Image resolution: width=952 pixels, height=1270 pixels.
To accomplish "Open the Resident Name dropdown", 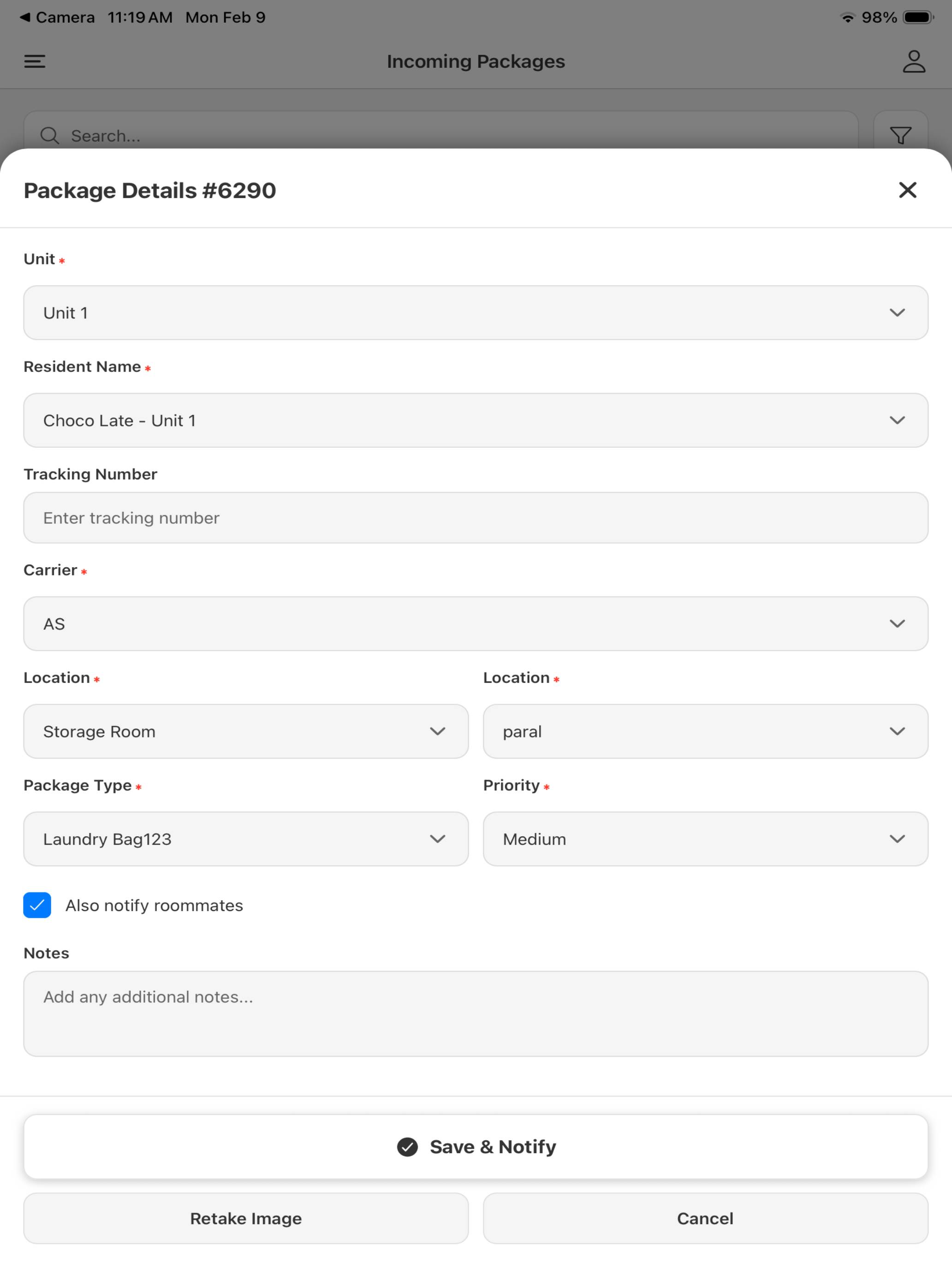I will [x=476, y=420].
